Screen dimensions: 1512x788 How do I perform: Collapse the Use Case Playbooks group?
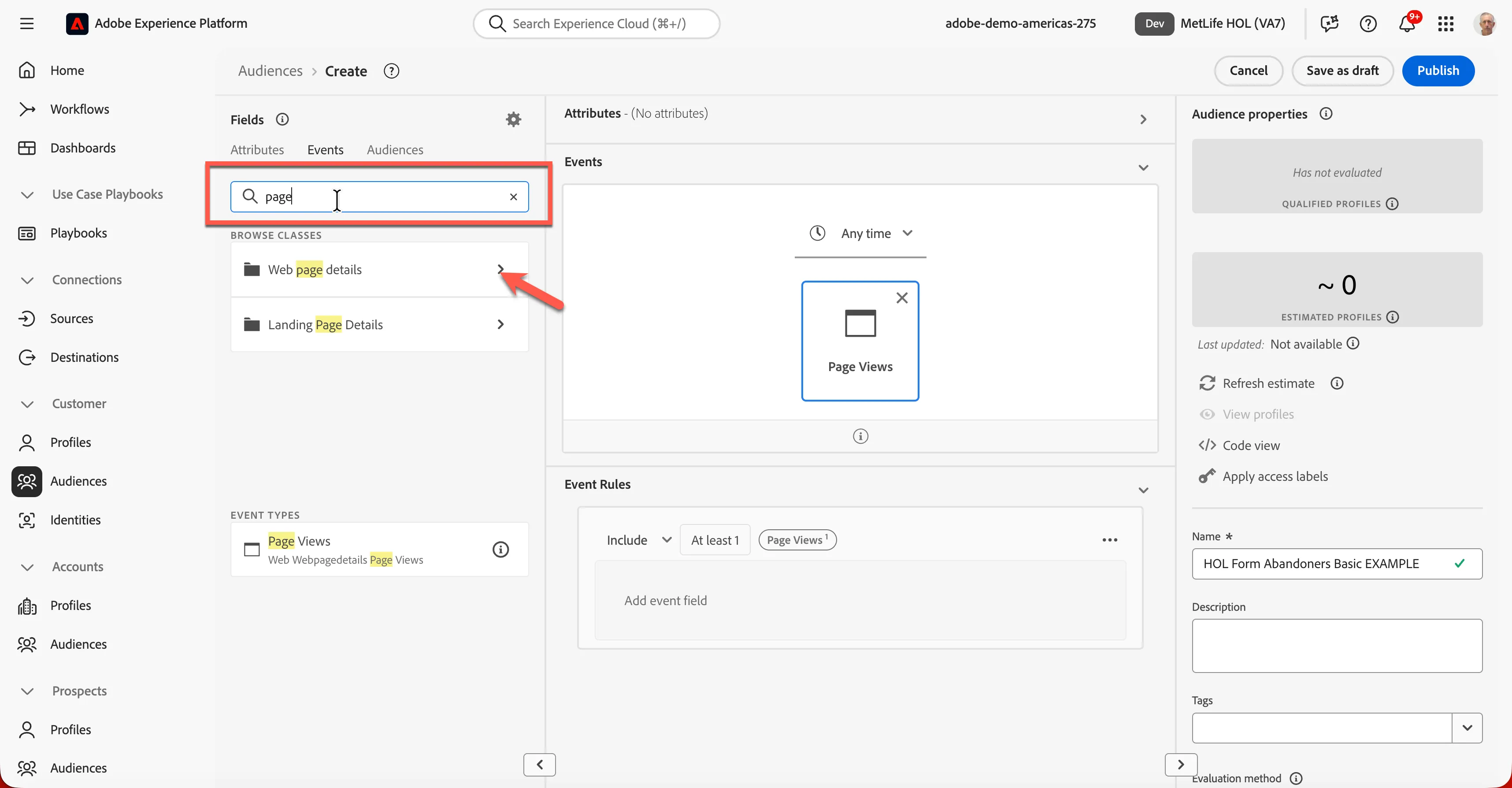coord(27,194)
